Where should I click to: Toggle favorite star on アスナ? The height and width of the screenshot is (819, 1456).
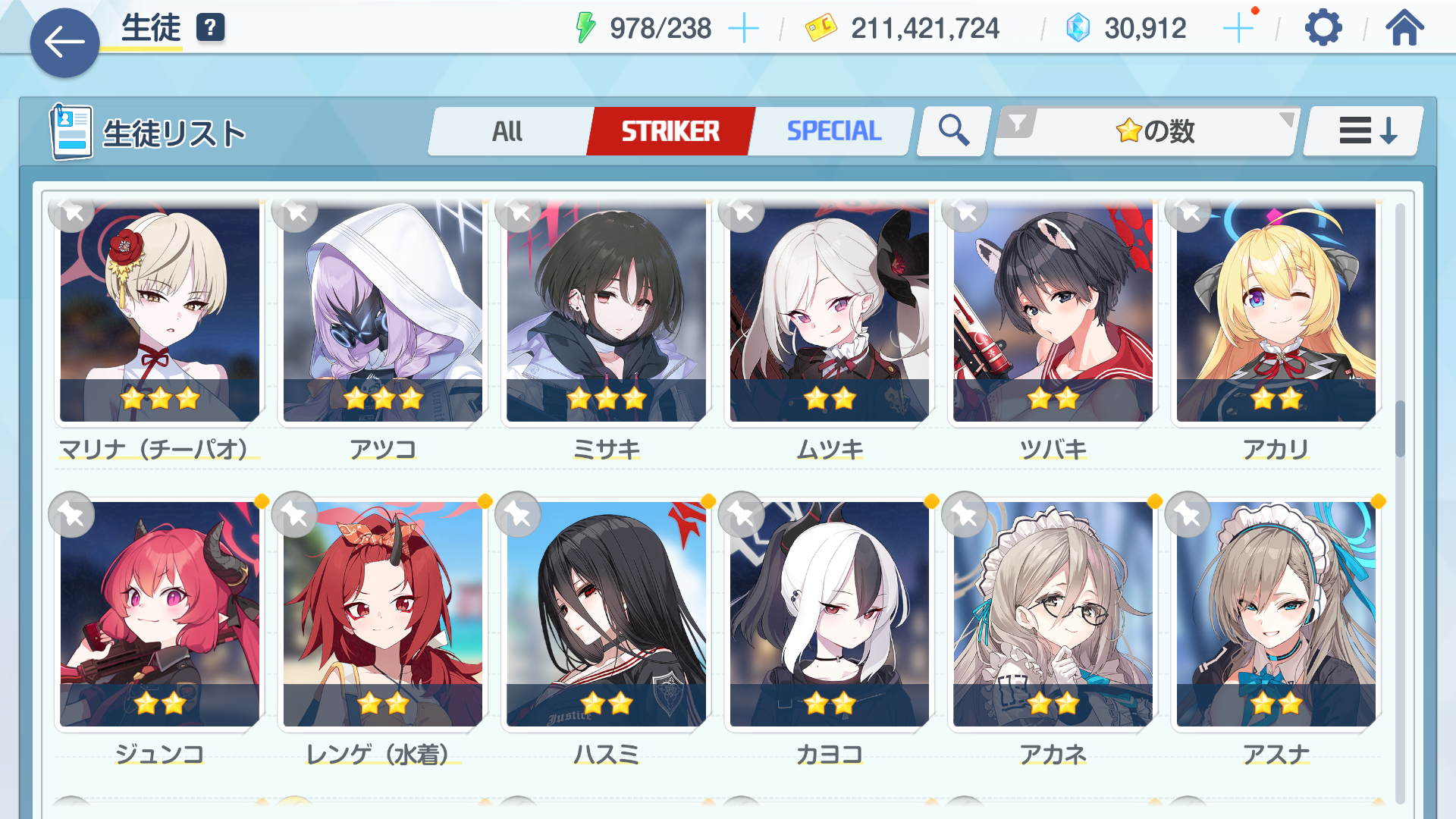click(1188, 515)
